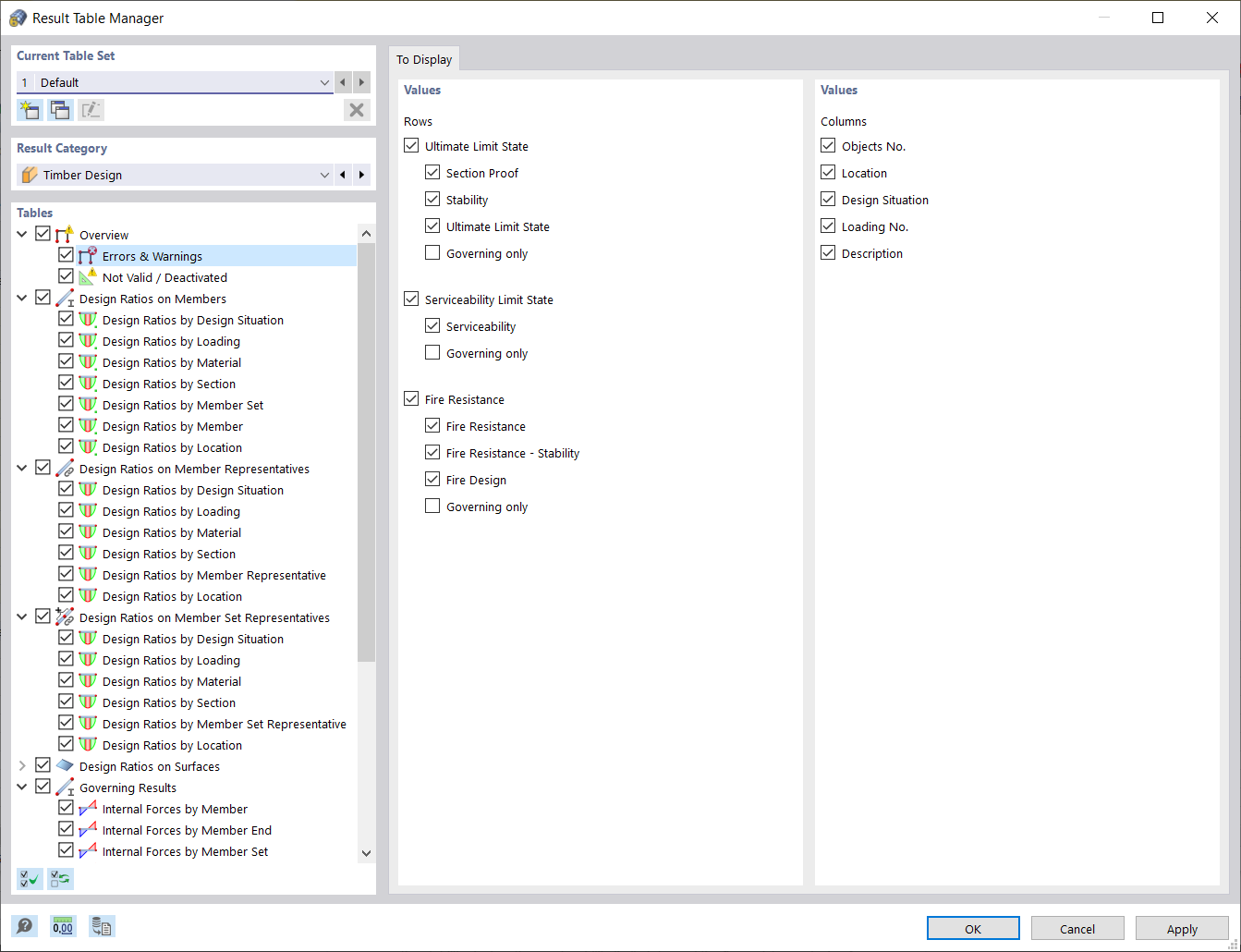Screen dimensions: 1241x952
Task: Enable Governing only under Serviceability Limit State
Action: coord(432,352)
